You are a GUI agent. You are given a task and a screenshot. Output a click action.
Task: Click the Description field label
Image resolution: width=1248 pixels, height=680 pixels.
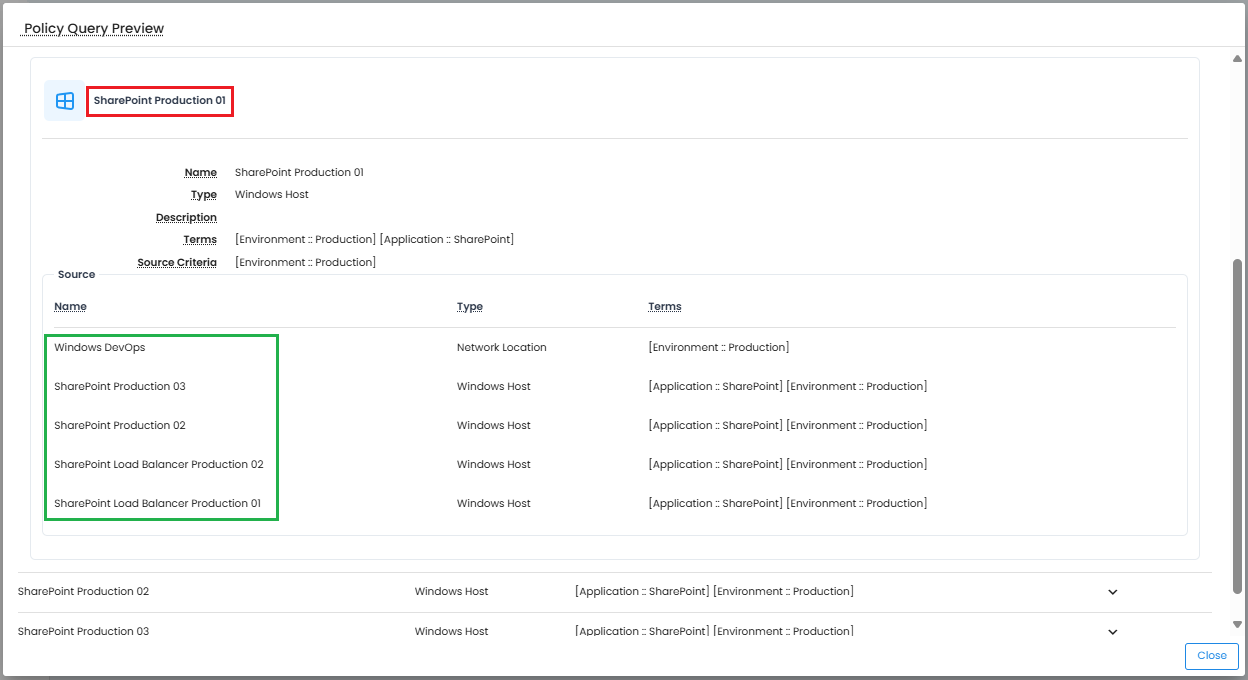[x=186, y=218]
